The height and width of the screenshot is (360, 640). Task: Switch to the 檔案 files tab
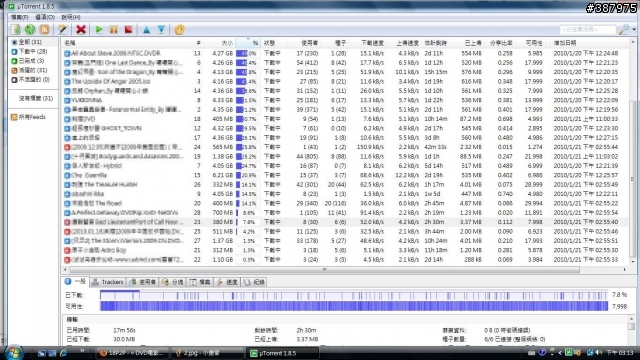click(x=200, y=282)
